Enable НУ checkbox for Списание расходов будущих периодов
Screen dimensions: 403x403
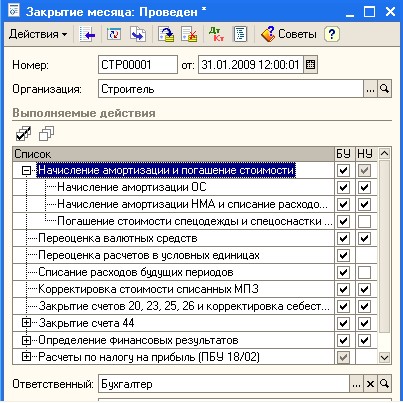click(x=364, y=272)
